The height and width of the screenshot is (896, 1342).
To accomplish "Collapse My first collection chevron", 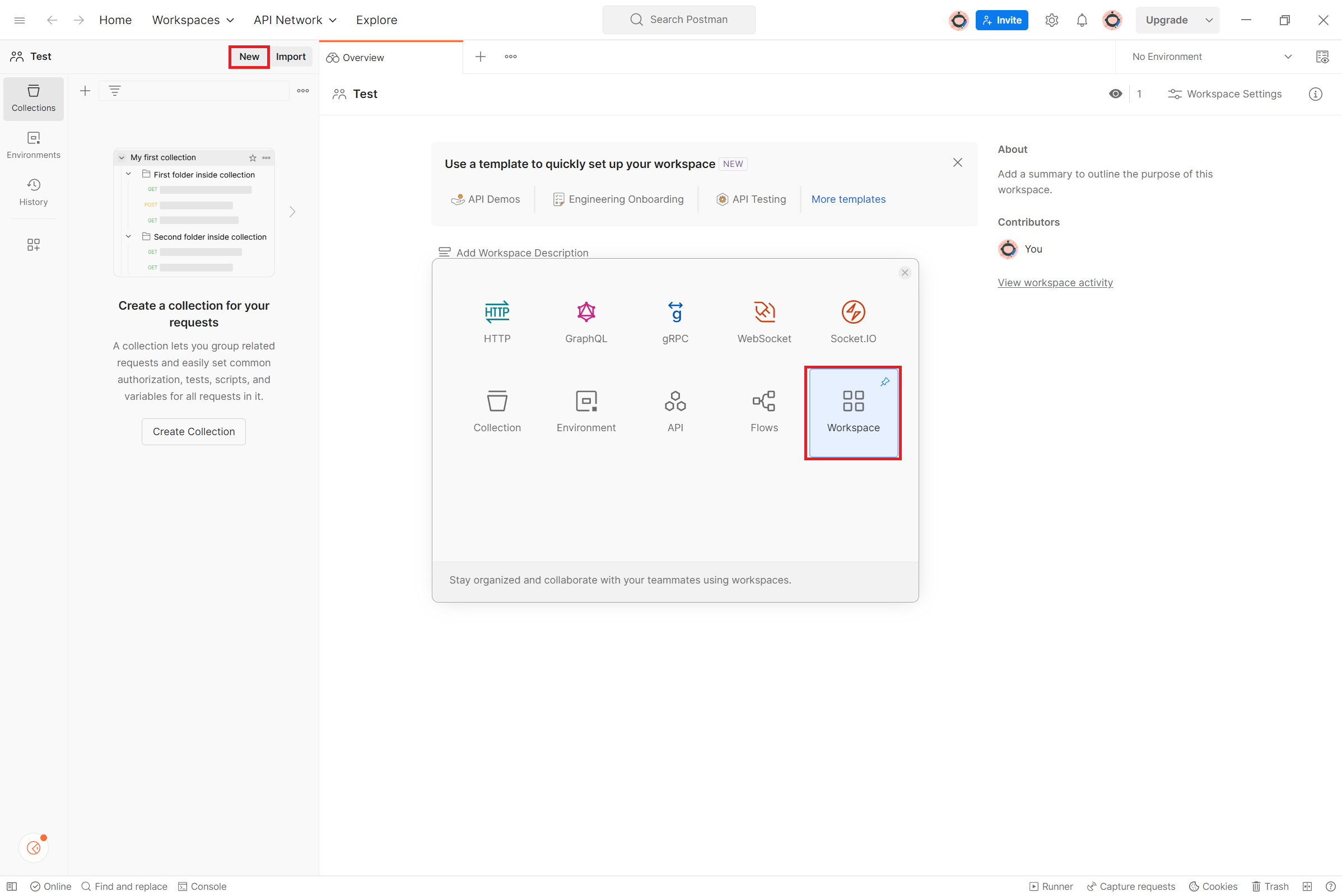I will 122,158.
